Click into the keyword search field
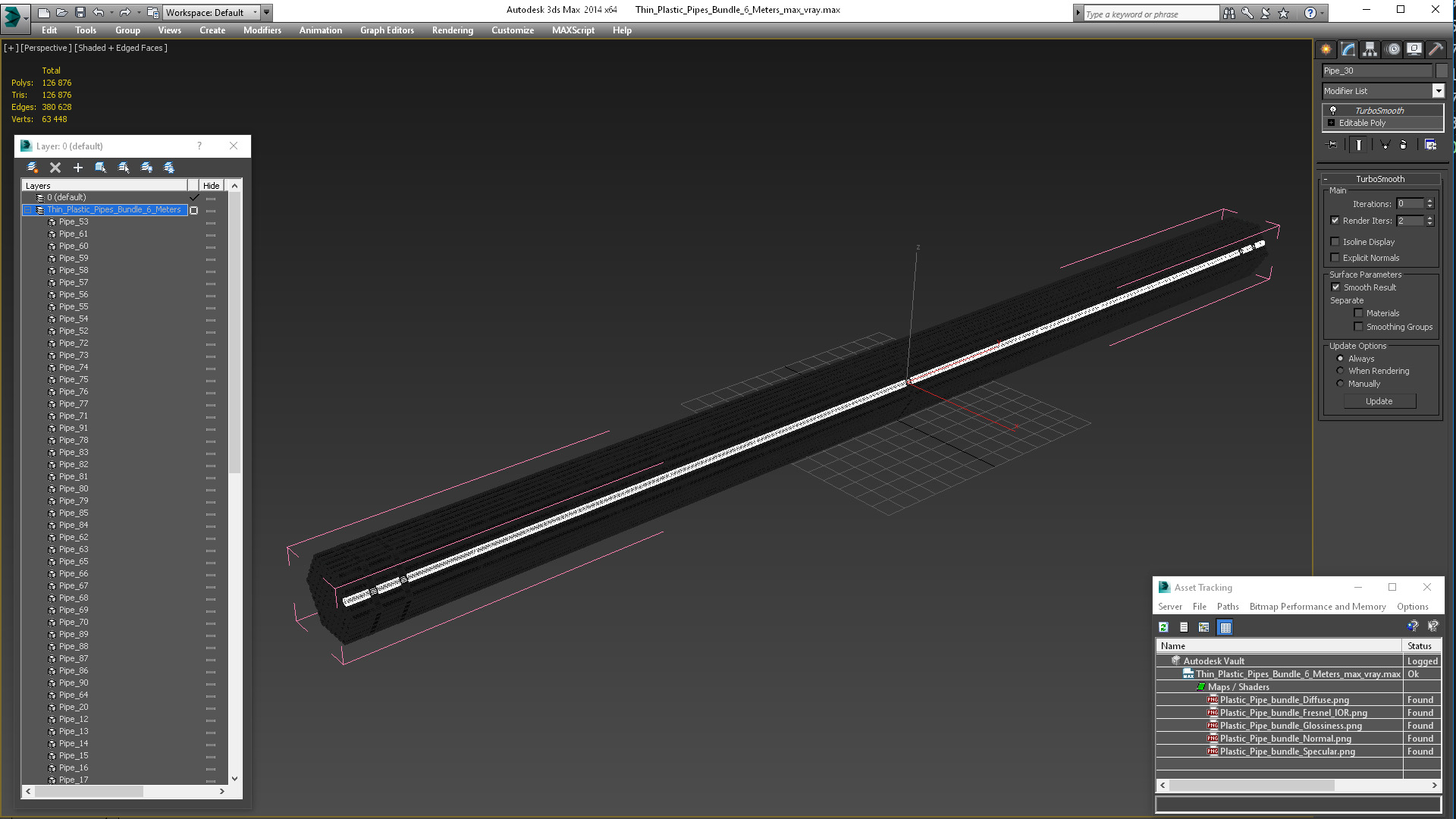This screenshot has height=819, width=1456. click(1150, 14)
